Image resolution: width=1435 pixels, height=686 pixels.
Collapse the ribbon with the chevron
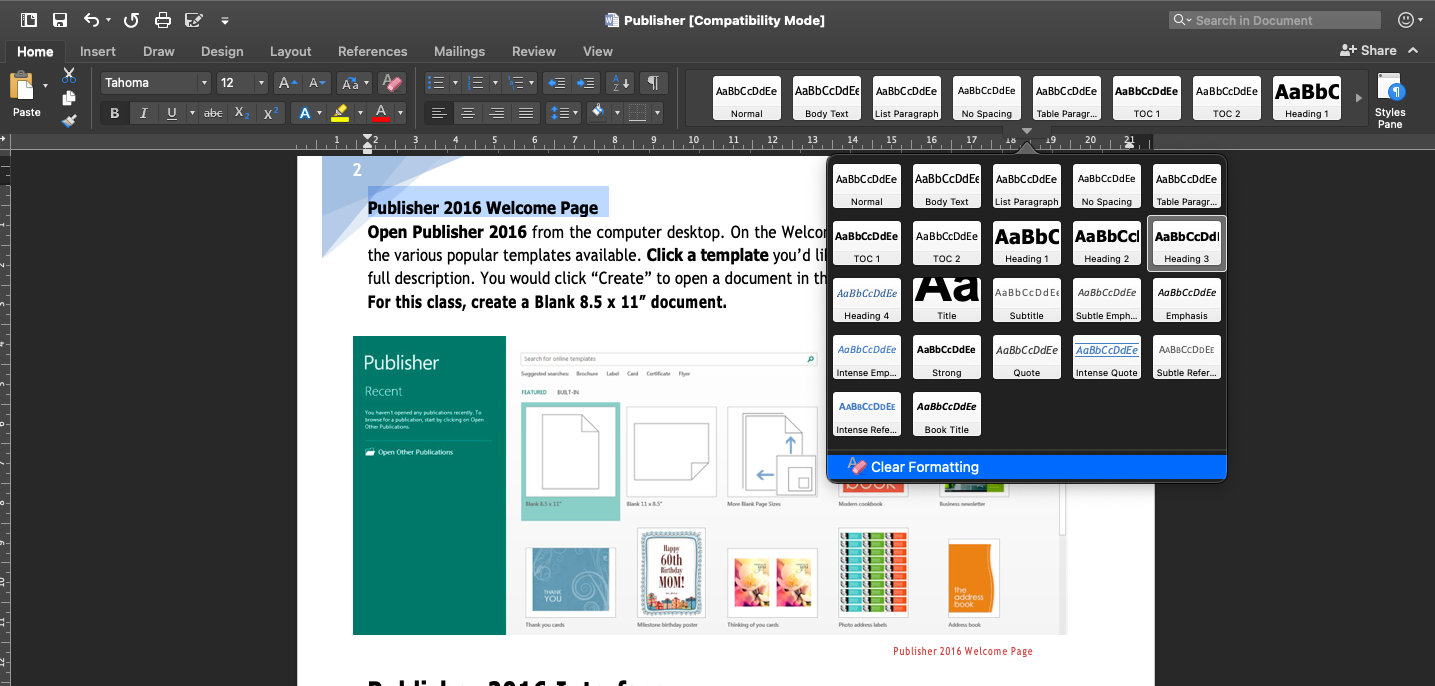point(1413,50)
